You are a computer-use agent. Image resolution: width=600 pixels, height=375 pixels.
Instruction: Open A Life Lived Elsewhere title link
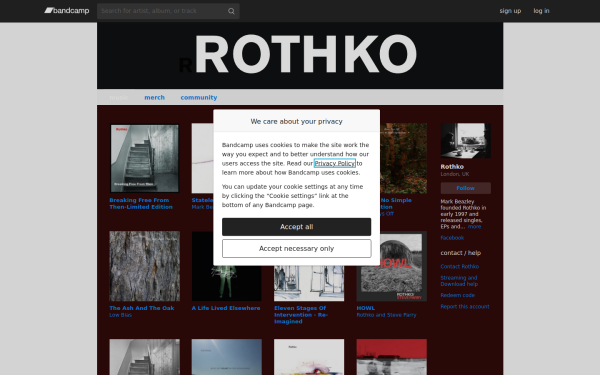pyautogui.click(x=226, y=308)
